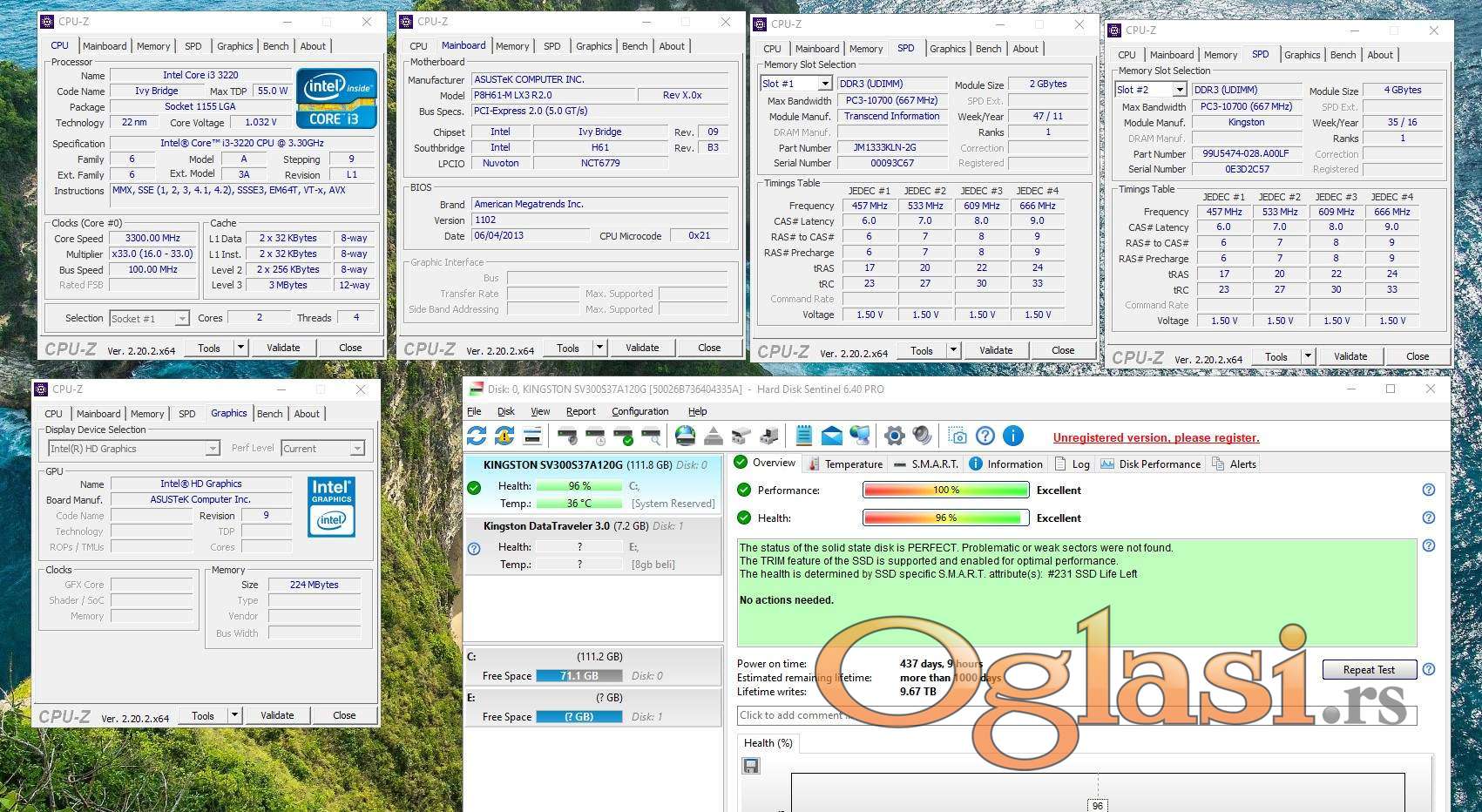Image resolution: width=1482 pixels, height=812 pixels.
Task: Click the blue info circle toolbar icon
Action: (x=1013, y=436)
